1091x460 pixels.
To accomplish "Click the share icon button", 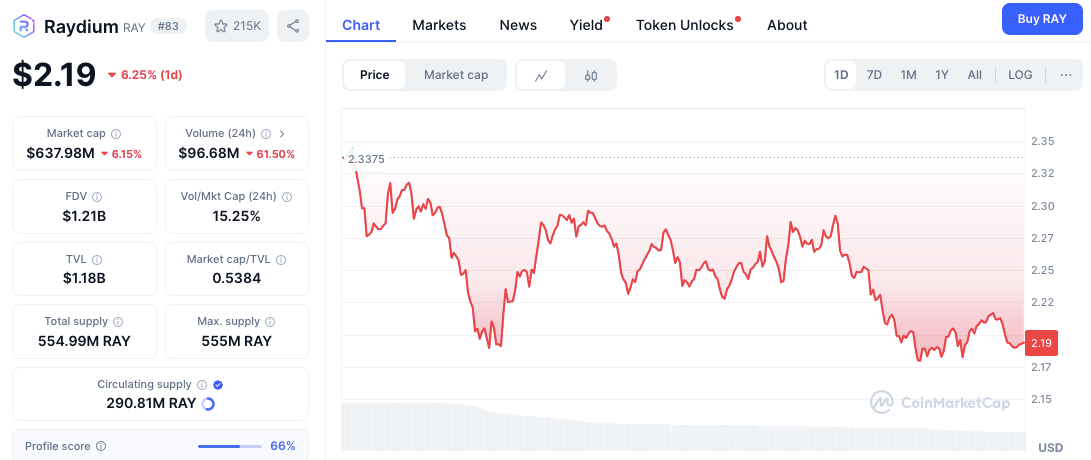I will tap(293, 26).
